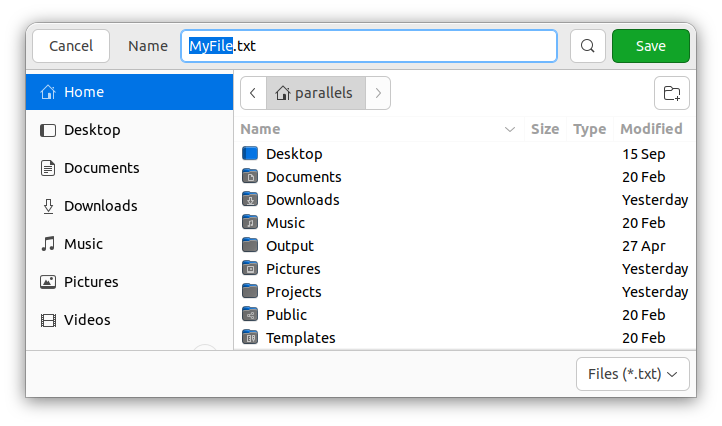
Task: Click the Music folder icon in file list
Action: [250, 223]
